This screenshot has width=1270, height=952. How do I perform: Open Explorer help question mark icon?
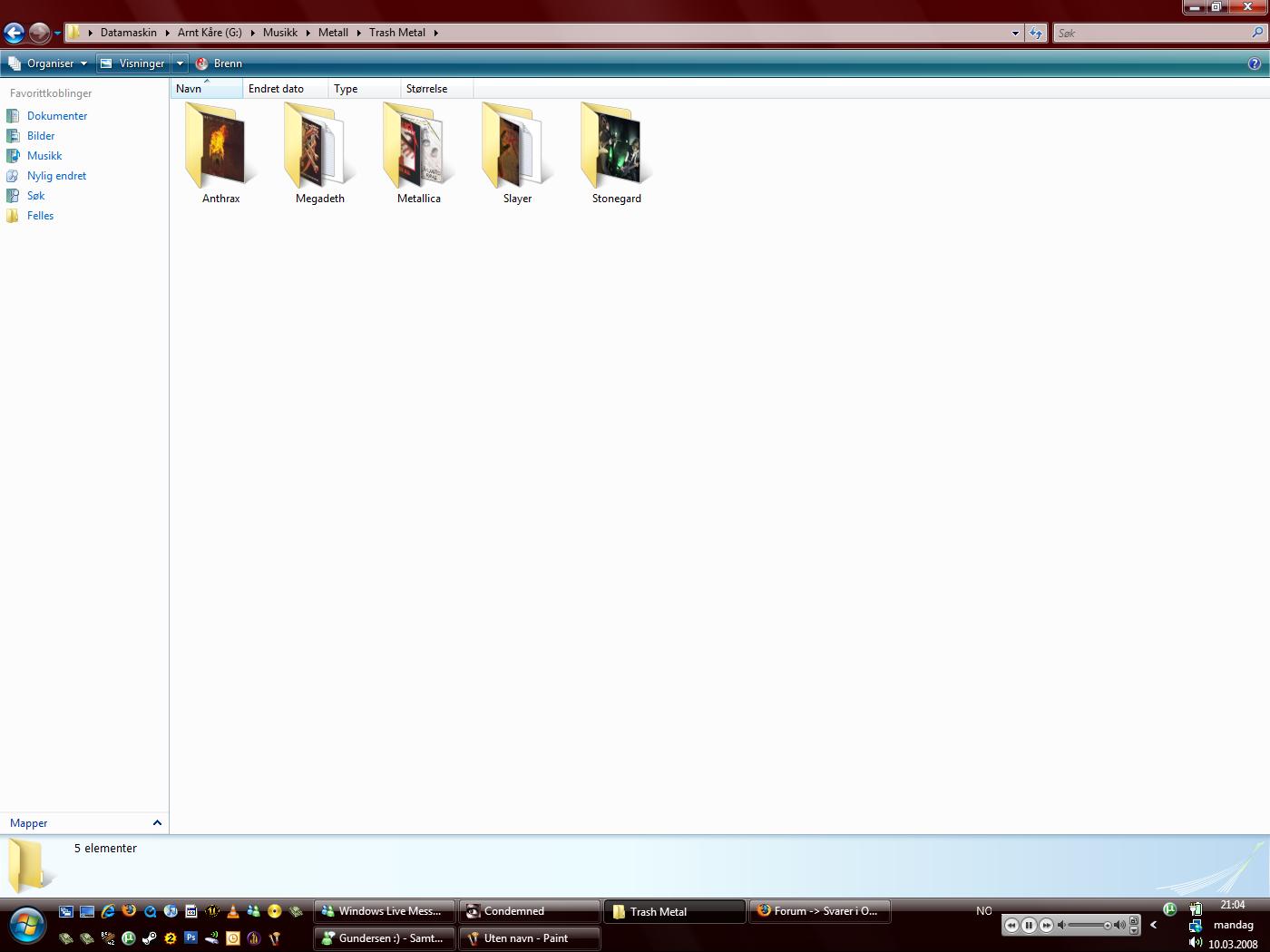1255,63
